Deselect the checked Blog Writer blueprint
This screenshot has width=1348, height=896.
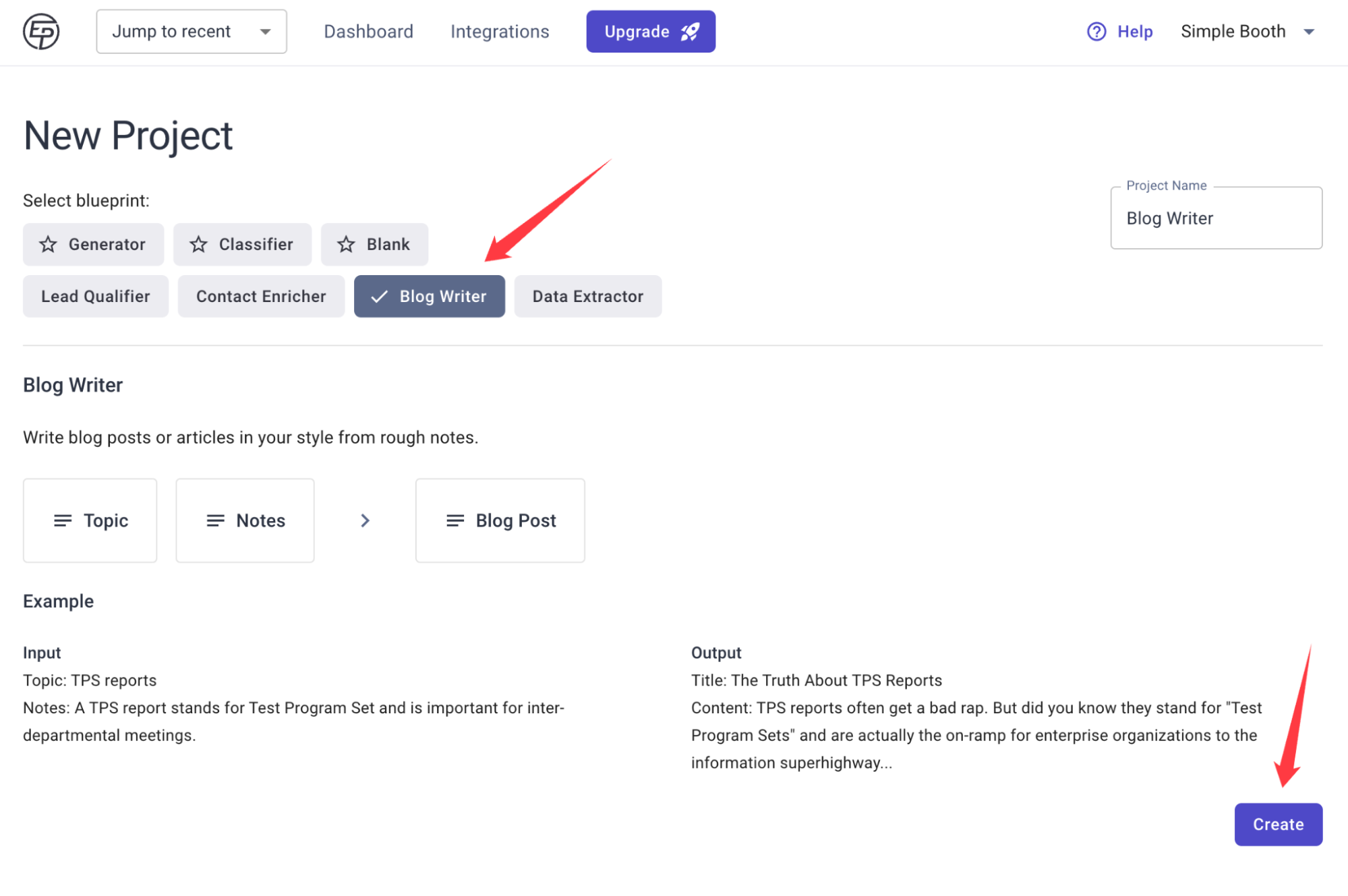point(429,296)
